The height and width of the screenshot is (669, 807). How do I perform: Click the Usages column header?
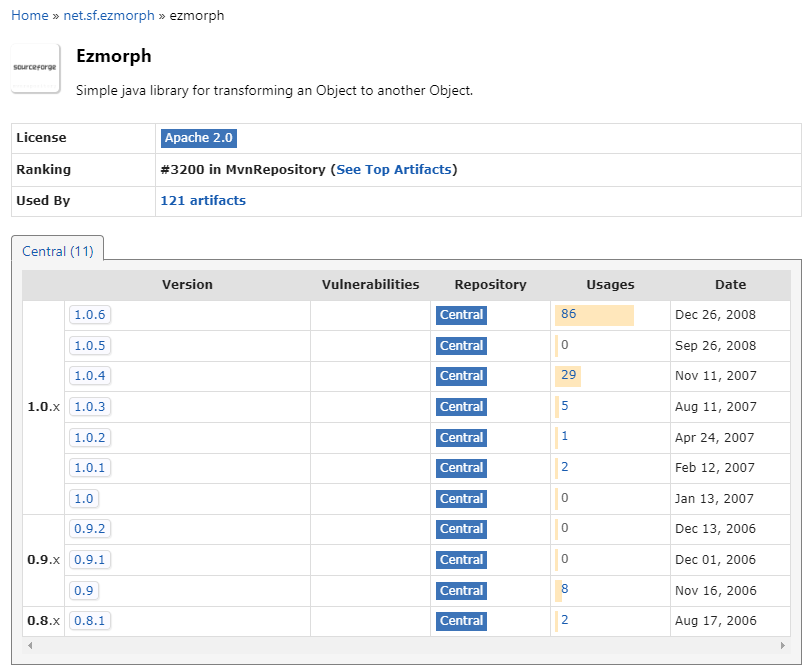610,285
